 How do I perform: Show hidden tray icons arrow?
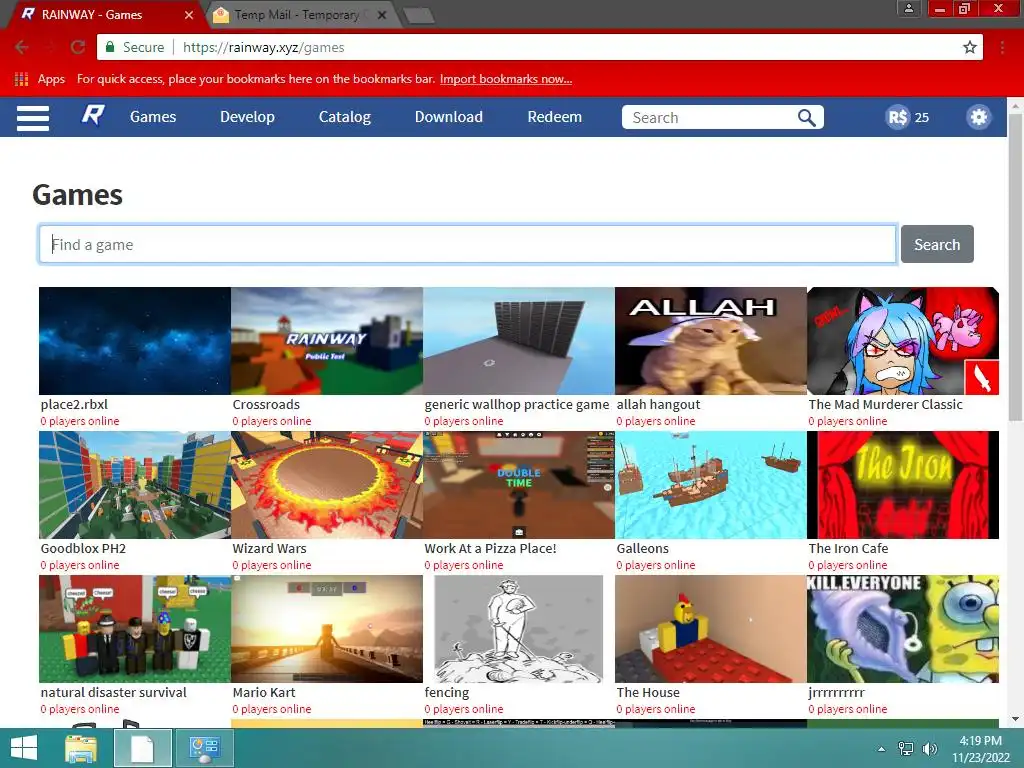(x=882, y=748)
